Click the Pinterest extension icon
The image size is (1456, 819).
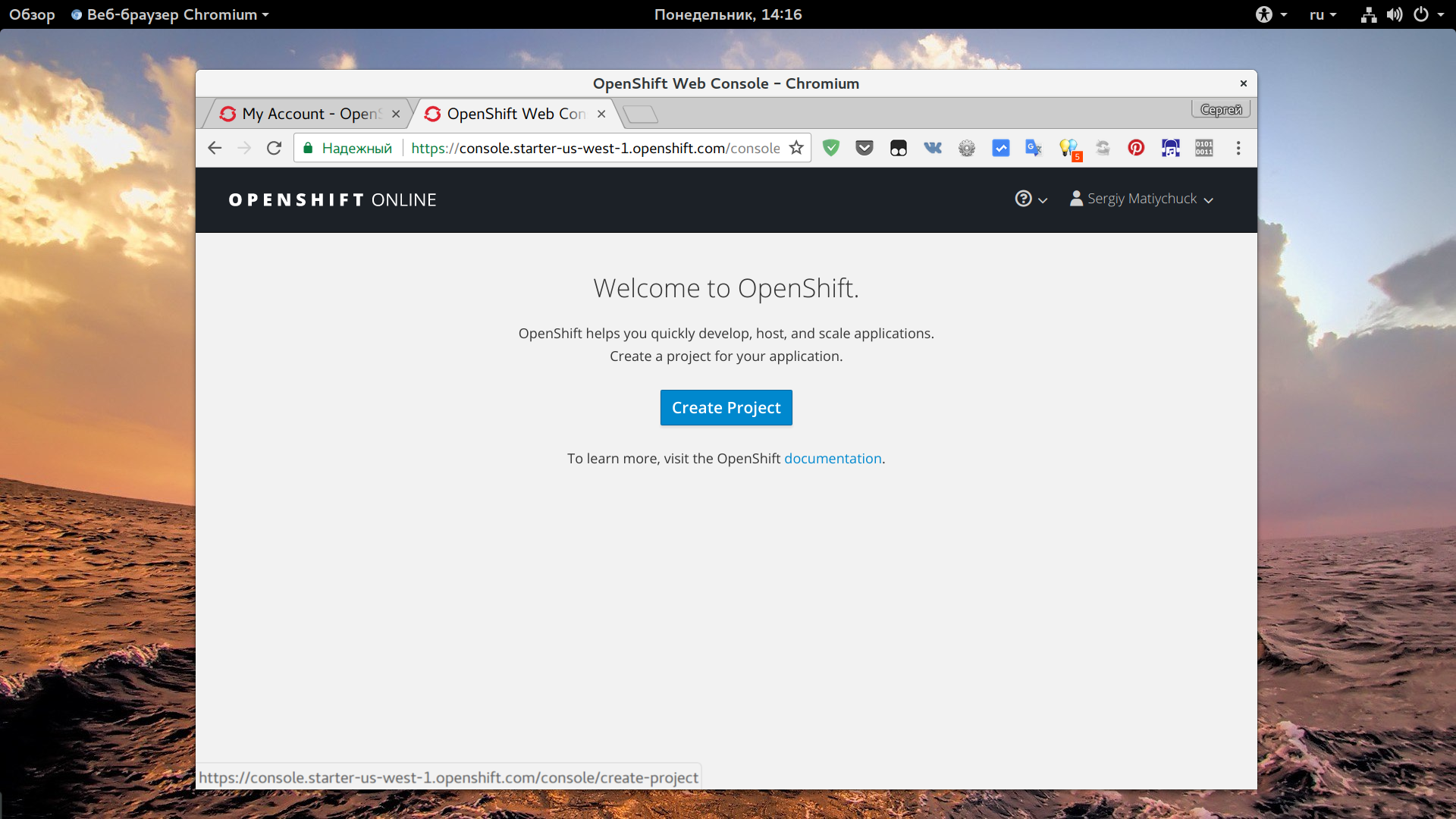pos(1136,148)
